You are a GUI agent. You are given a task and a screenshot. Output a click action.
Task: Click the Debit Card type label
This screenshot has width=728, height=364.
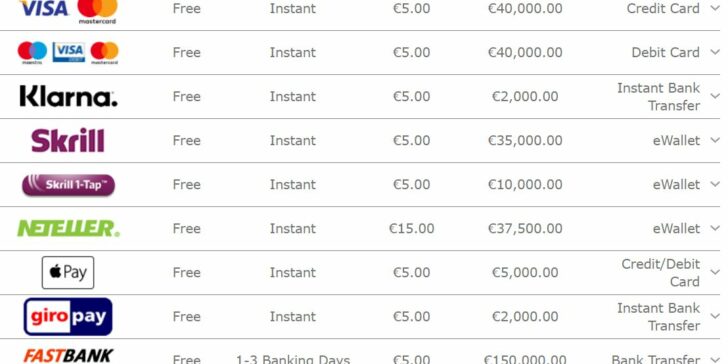[665, 52]
